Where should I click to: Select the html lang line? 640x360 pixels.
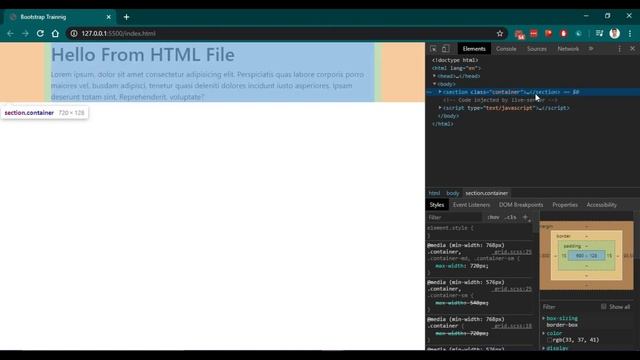[x=457, y=68]
